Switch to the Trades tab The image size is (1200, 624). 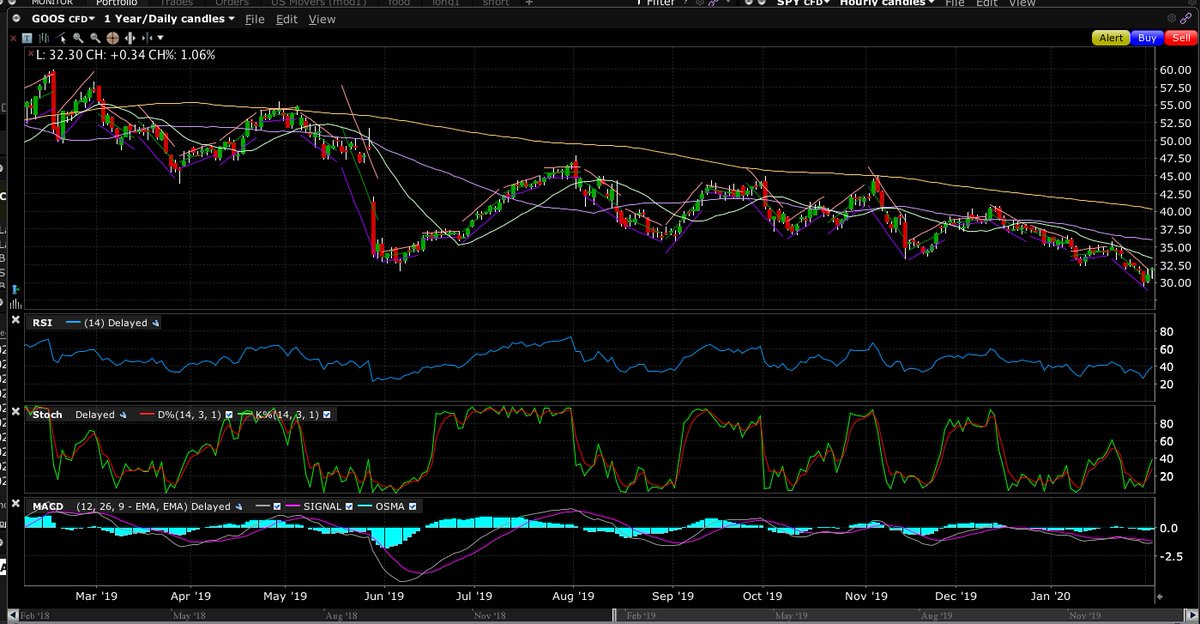coord(176,3)
